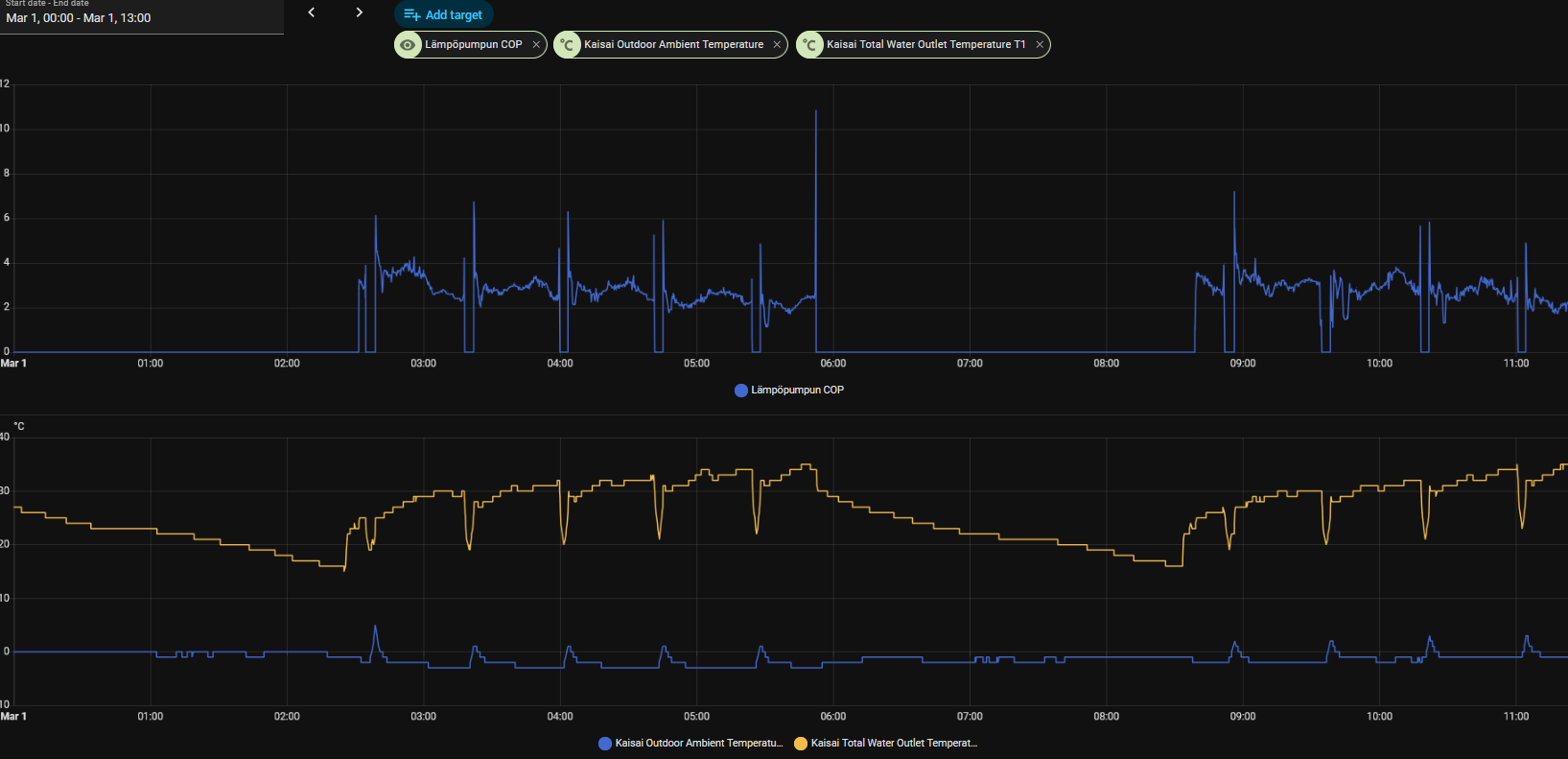Remove Kaisai Total Water Outlet Temperature T1 chip

[x=1040, y=45]
